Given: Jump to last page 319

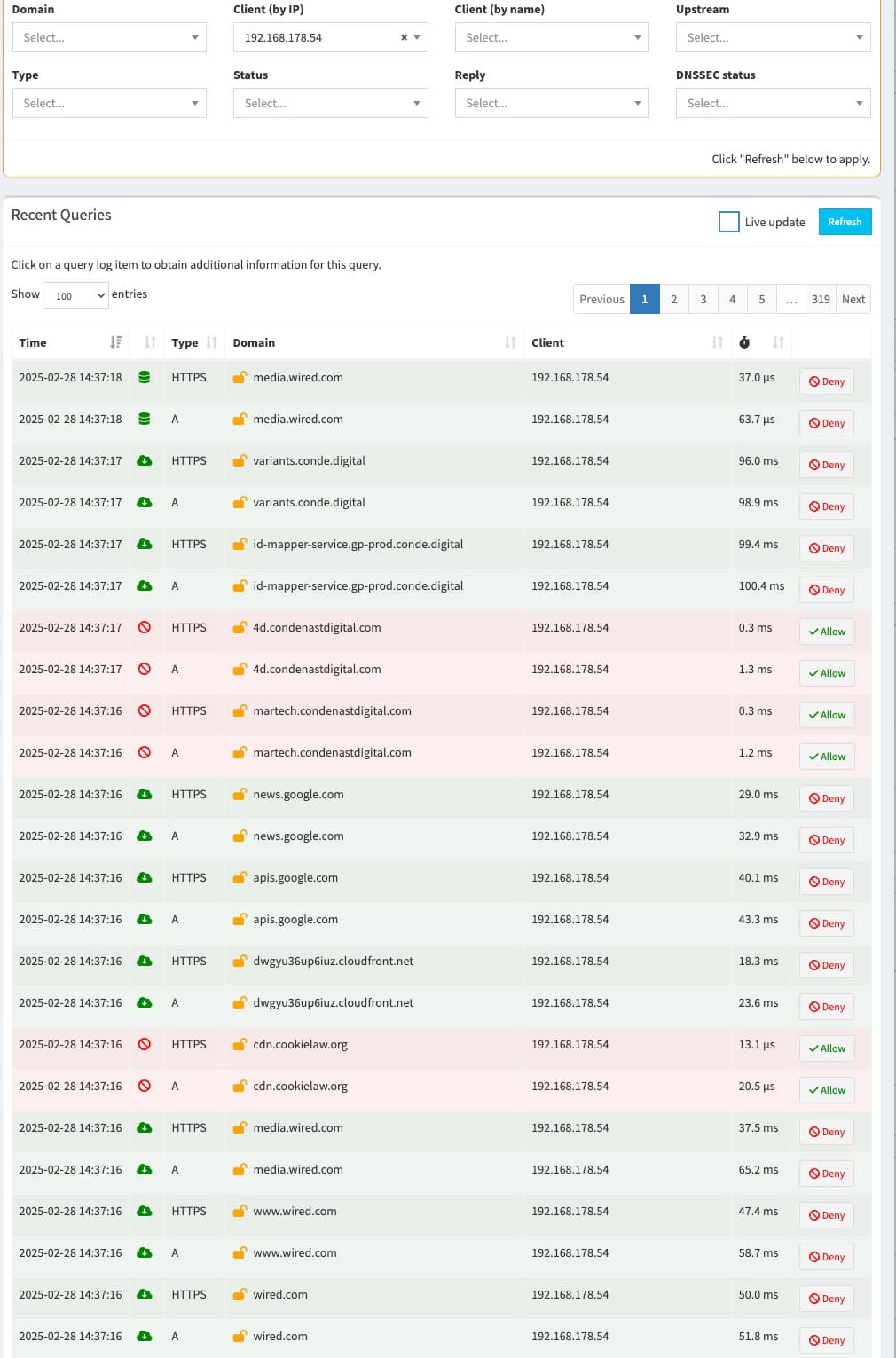Looking at the screenshot, I should (x=821, y=299).
